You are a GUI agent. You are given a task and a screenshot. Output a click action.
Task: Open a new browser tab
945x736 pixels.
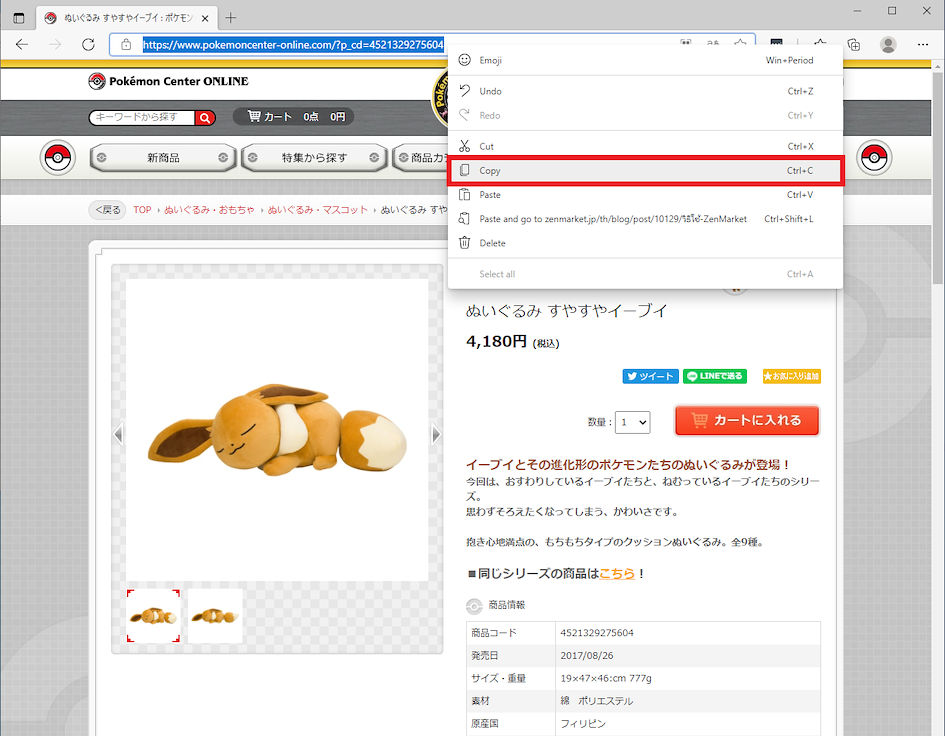click(x=231, y=18)
